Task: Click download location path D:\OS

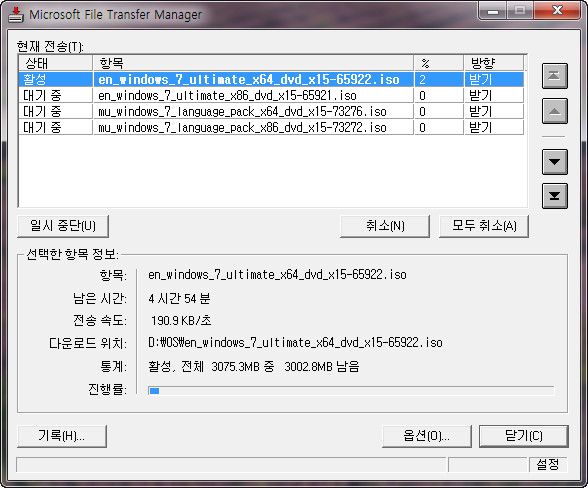Action: coord(296,342)
